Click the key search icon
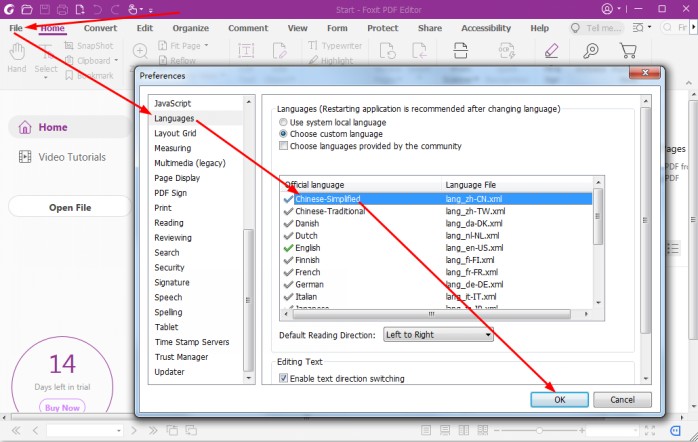This screenshot has width=698, height=442. 591,50
